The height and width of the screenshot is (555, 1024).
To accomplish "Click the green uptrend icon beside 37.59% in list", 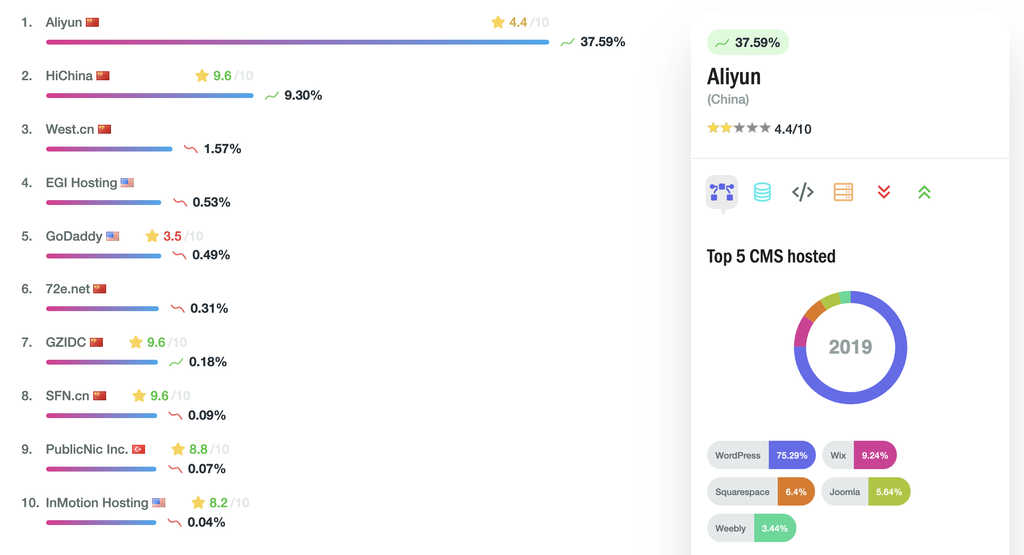I will coord(568,42).
